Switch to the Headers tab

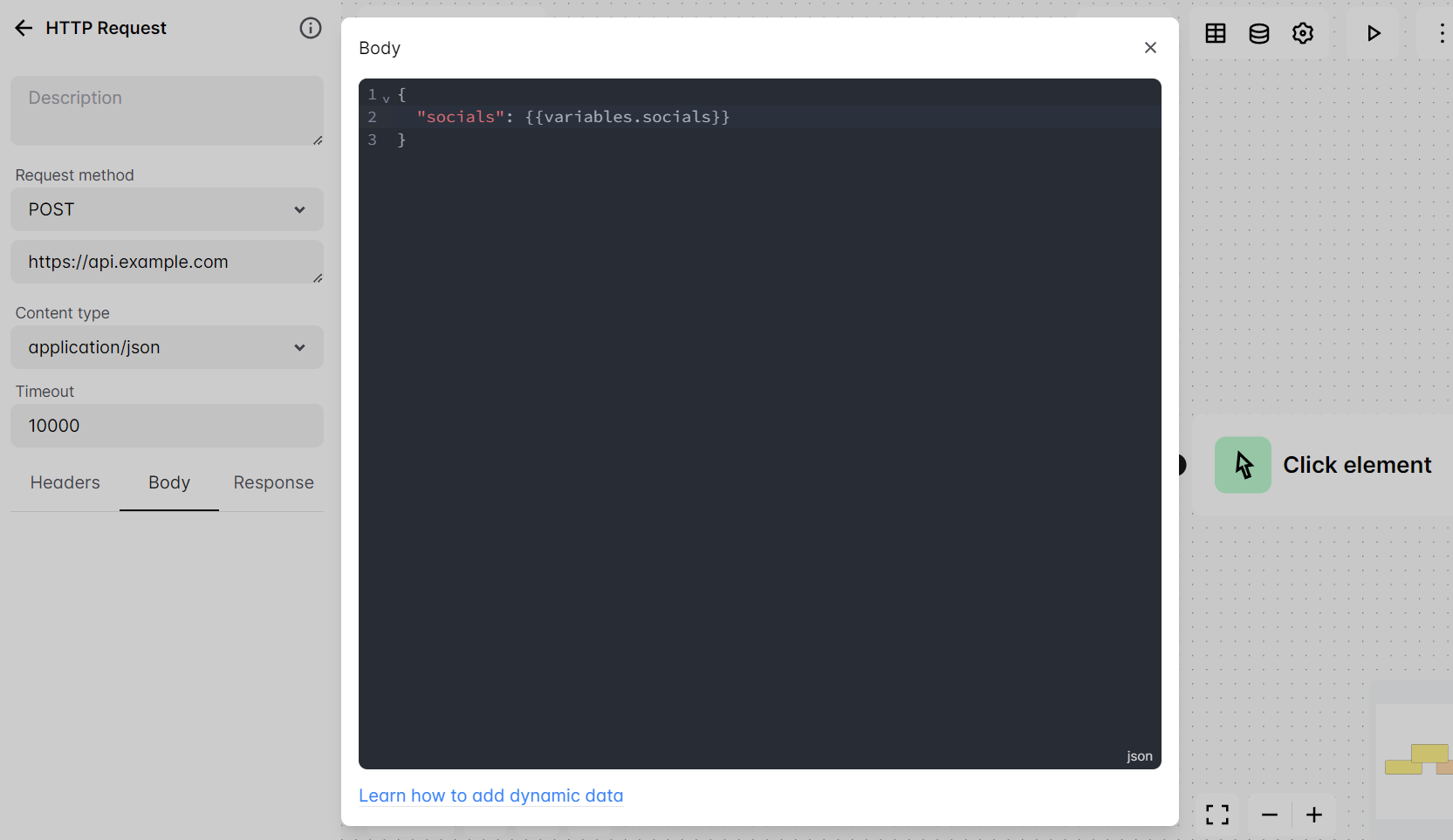coord(65,482)
